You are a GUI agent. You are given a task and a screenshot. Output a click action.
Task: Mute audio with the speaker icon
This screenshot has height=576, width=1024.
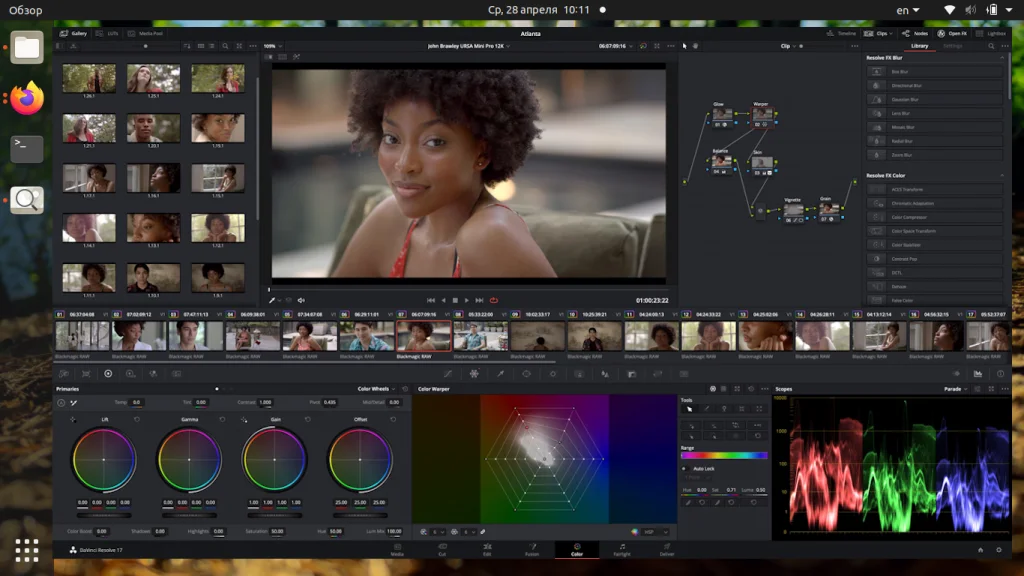301,300
